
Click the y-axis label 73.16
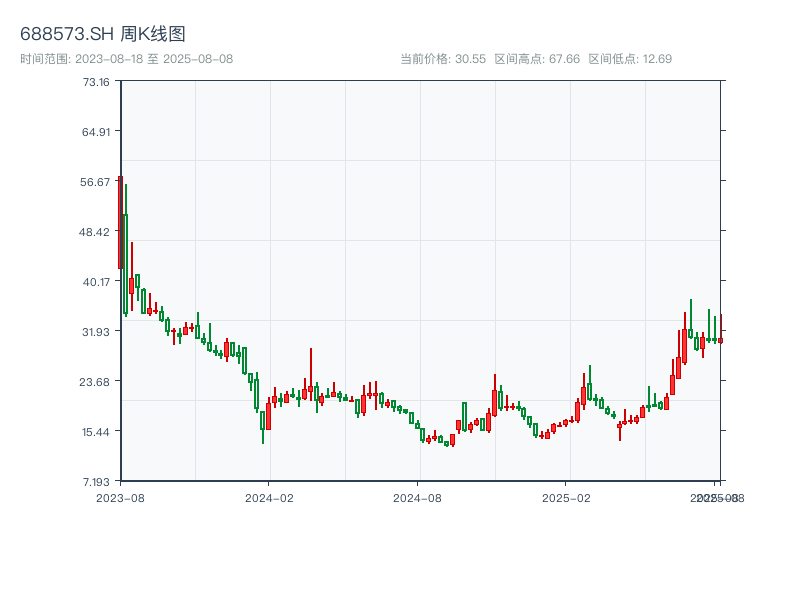[96, 82]
